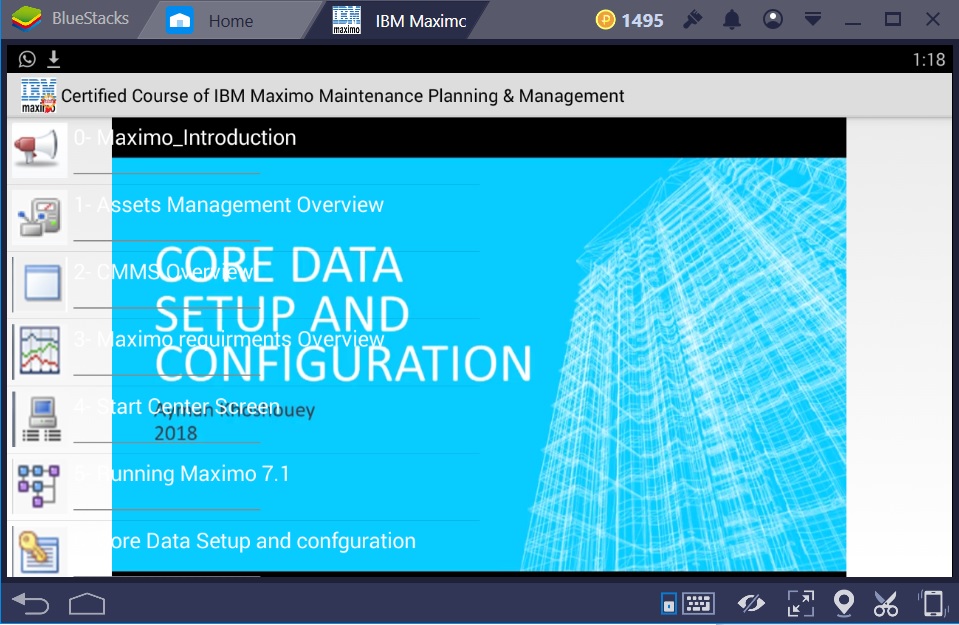
Task: Open the Running Maximo 7.1 flowchart icon
Action: pyautogui.click(x=39, y=486)
